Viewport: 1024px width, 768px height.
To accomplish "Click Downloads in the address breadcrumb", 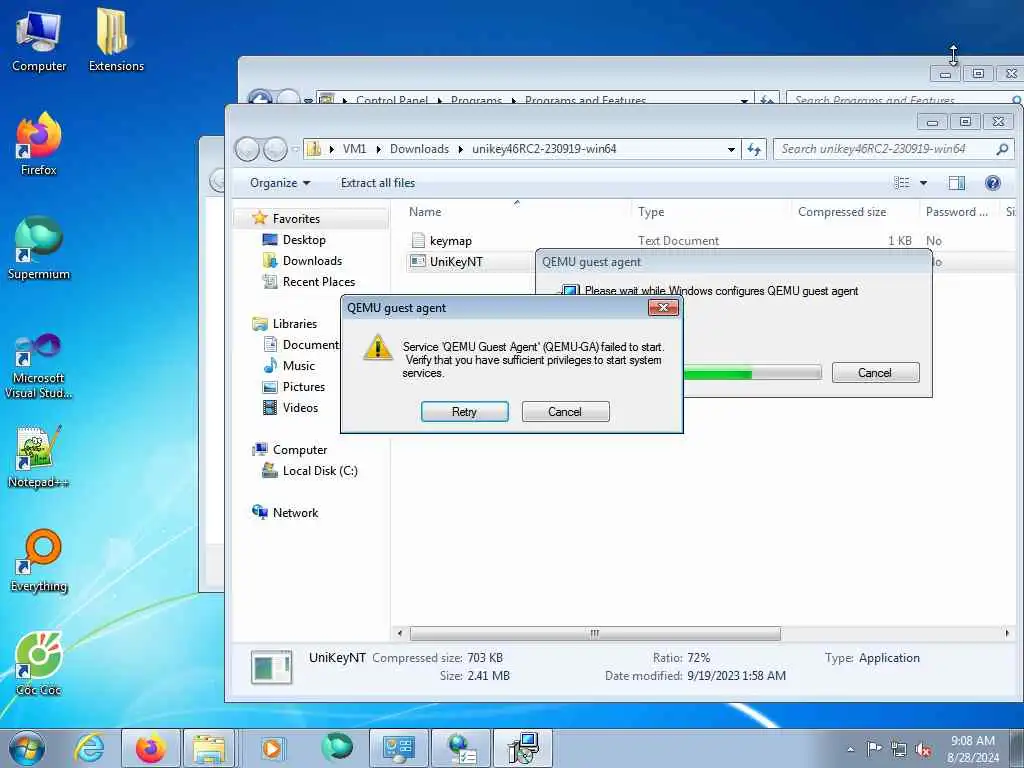I will coord(419,149).
